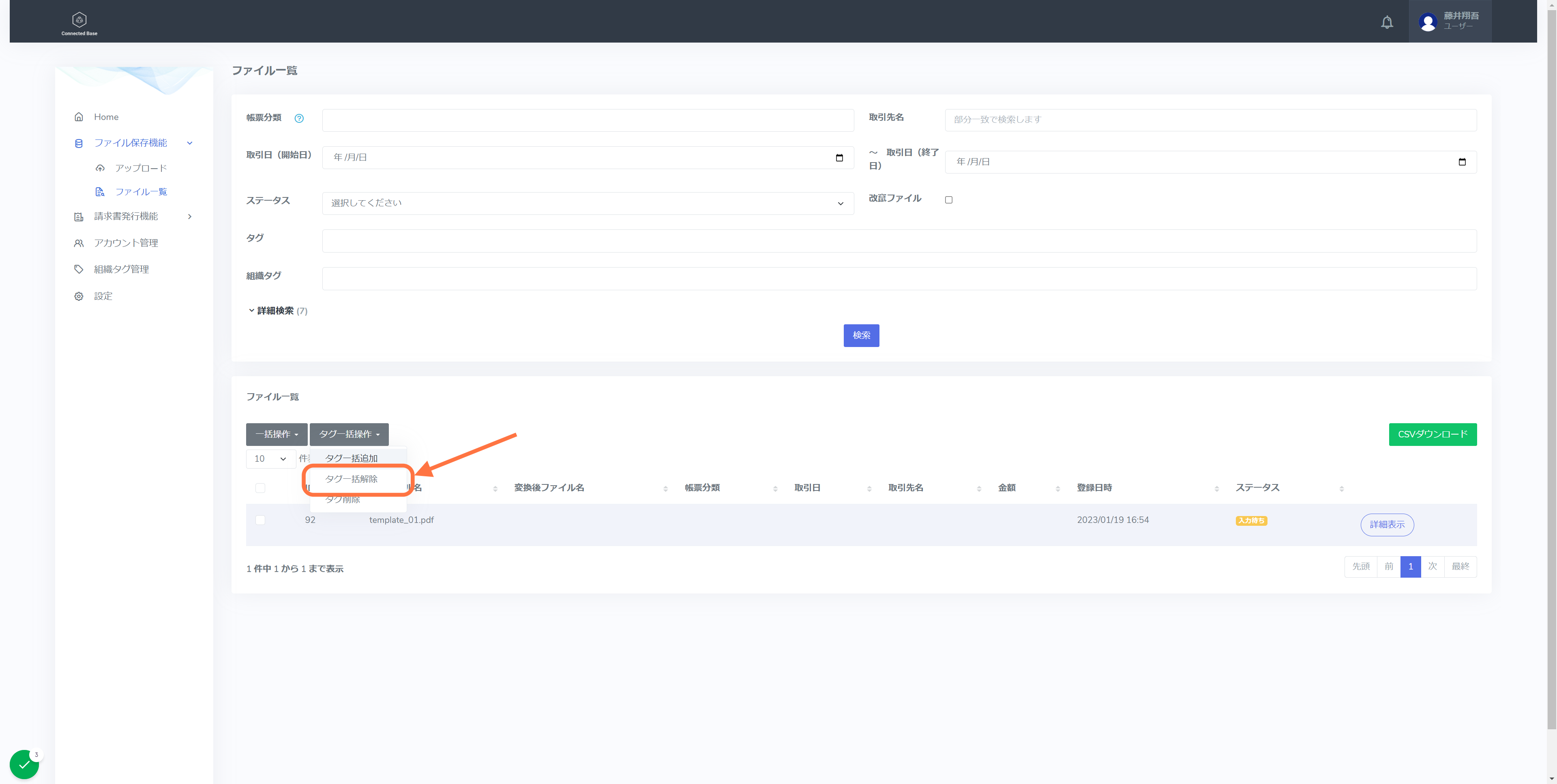Sort by 登録日時 column arrows
Viewport: 1557px width, 784px height.
1217,488
